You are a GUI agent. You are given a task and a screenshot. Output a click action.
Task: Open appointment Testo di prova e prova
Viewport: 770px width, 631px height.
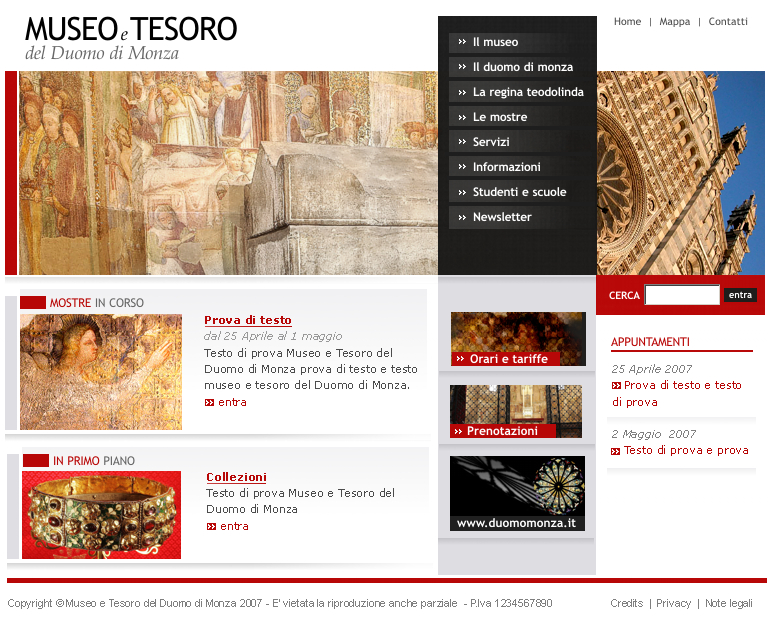coord(686,451)
